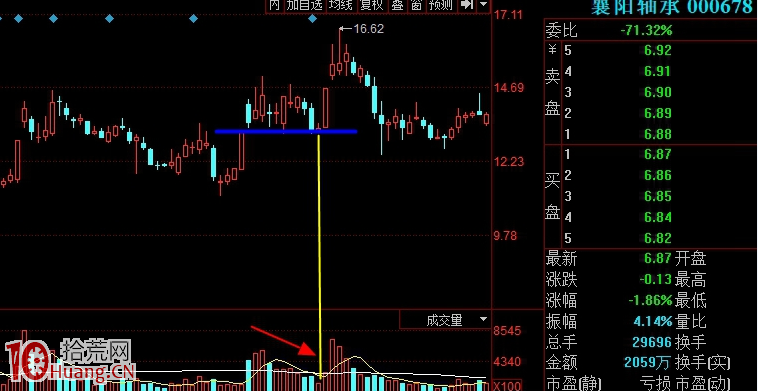Click the 最低 low price label

coord(691,300)
